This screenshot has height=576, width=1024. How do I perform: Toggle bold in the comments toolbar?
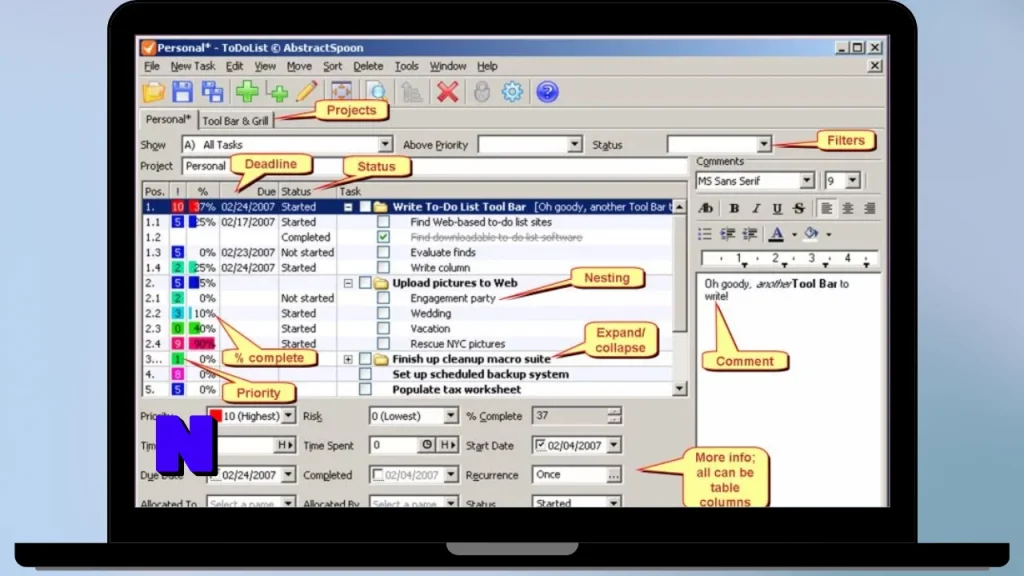[734, 208]
